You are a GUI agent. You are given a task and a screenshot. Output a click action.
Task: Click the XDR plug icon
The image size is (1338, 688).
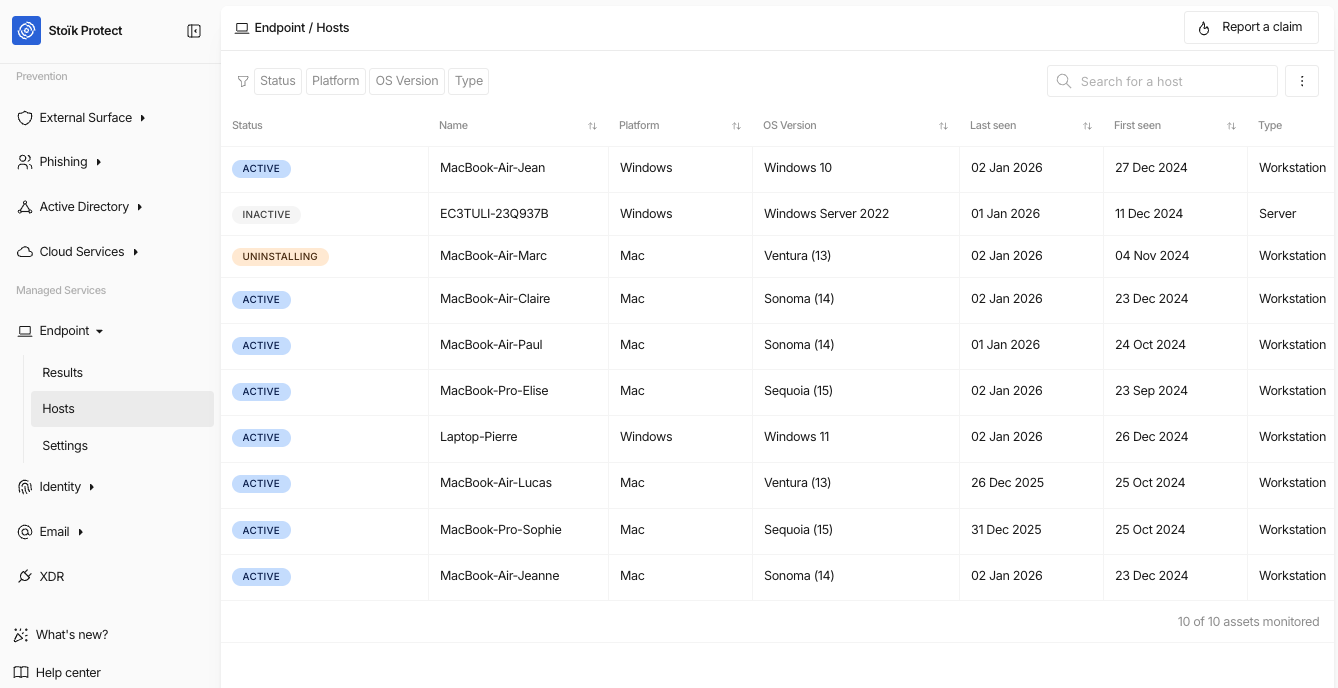click(25, 577)
